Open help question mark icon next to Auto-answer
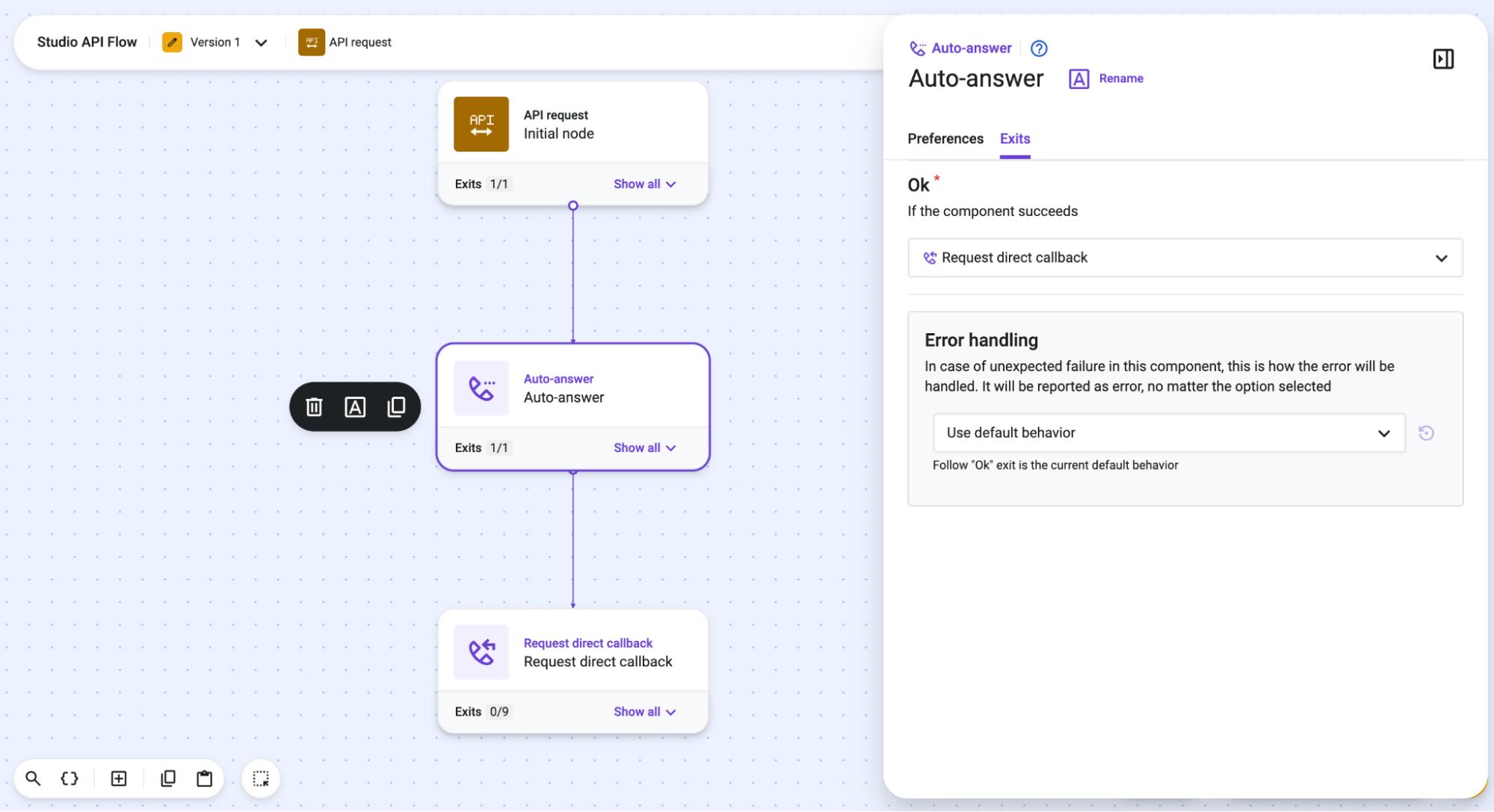The height and width of the screenshot is (812, 1494). 1039,49
